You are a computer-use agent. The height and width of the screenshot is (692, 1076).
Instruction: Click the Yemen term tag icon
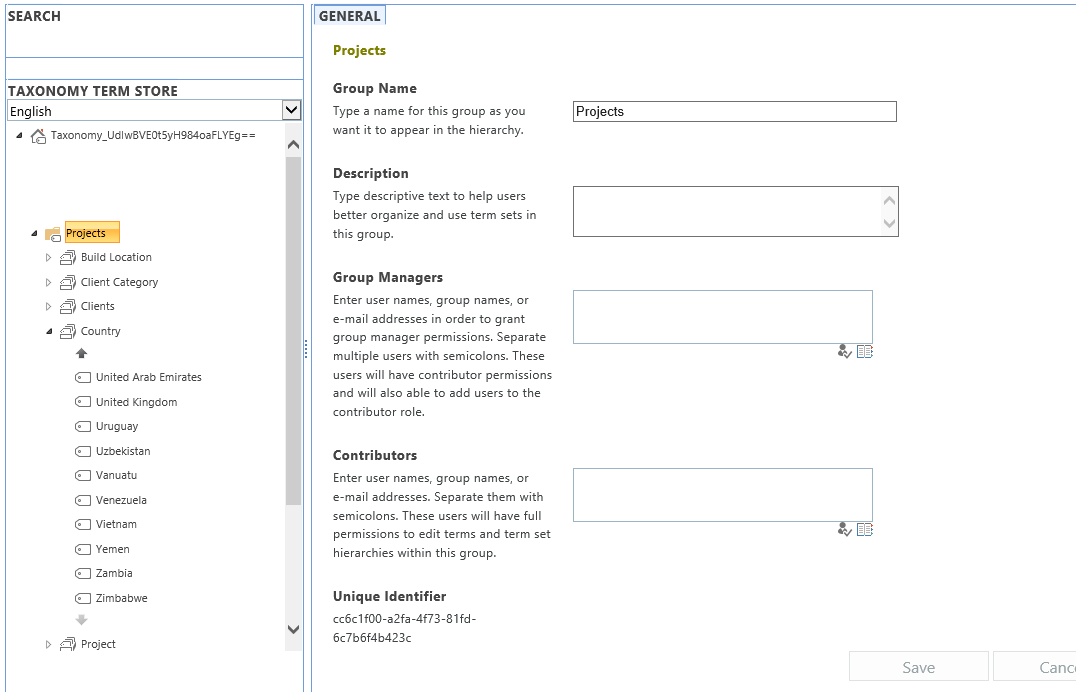83,549
